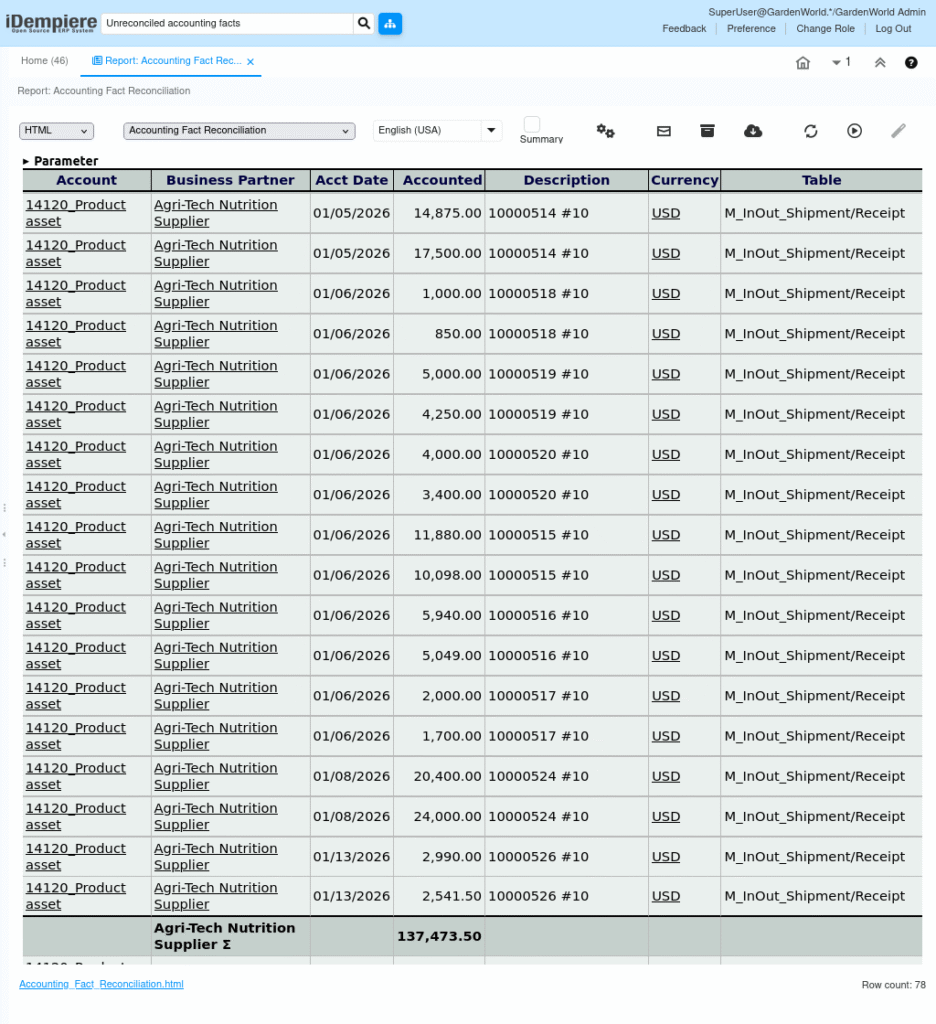Image resolution: width=936 pixels, height=1024 pixels.
Task: Click the 137,473.50 total amount
Action: (x=439, y=936)
